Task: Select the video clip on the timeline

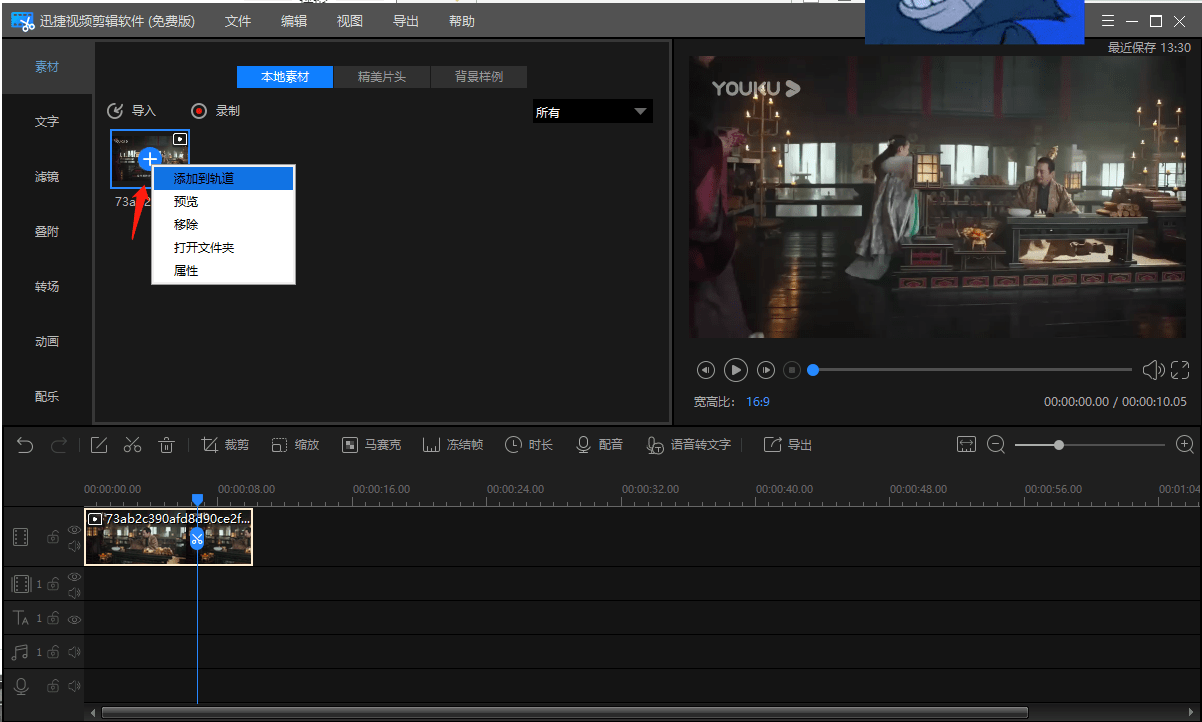Action: click(x=168, y=537)
